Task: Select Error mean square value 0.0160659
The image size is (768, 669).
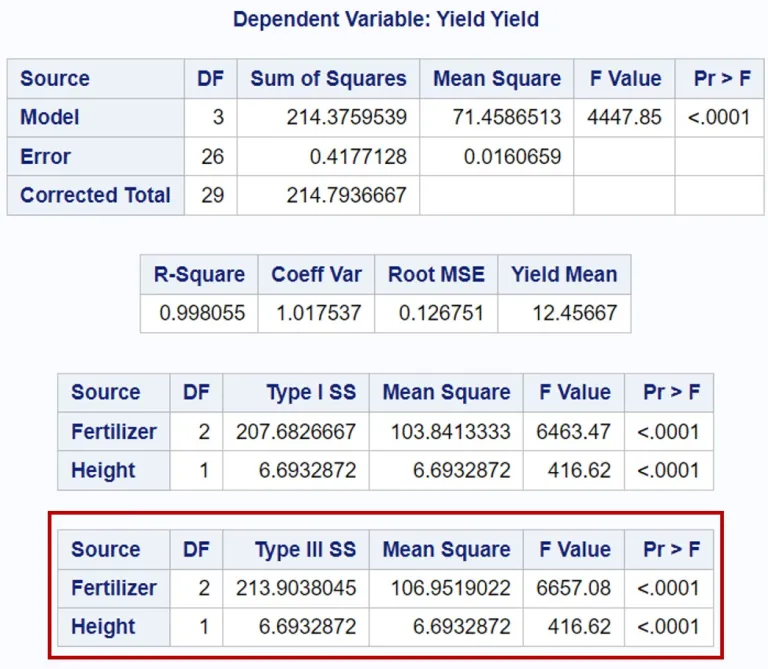Action: click(x=512, y=156)
